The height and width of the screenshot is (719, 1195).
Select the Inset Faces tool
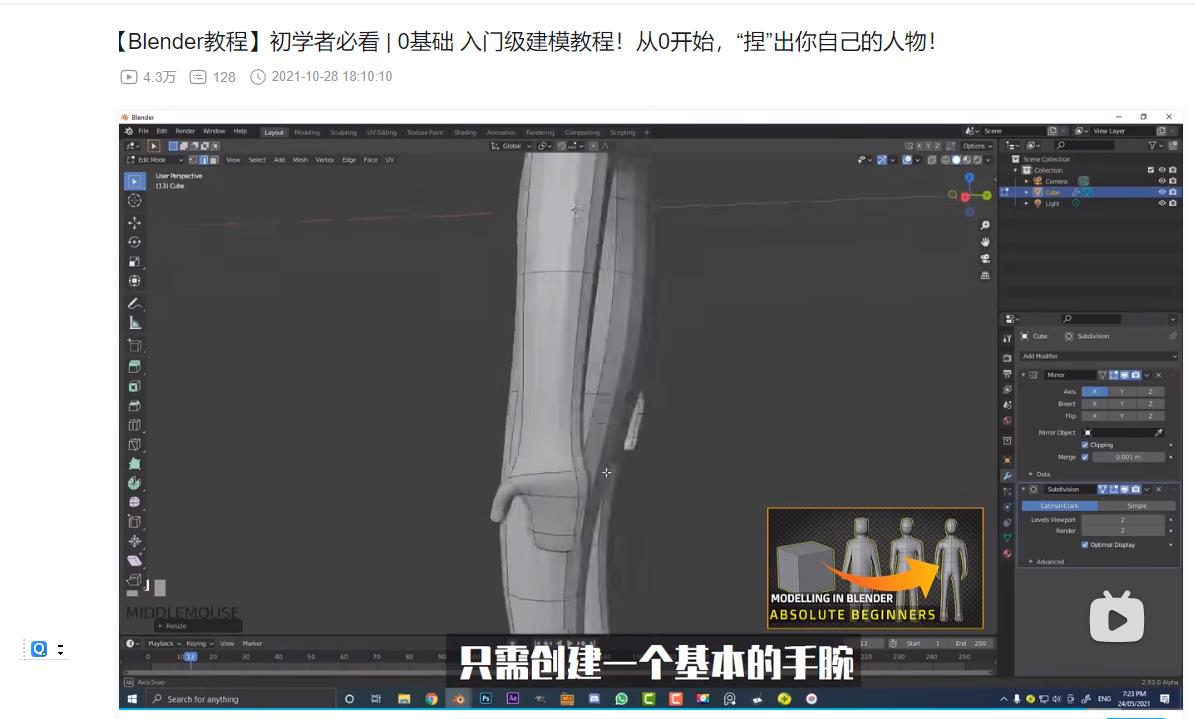pos(134,386)
